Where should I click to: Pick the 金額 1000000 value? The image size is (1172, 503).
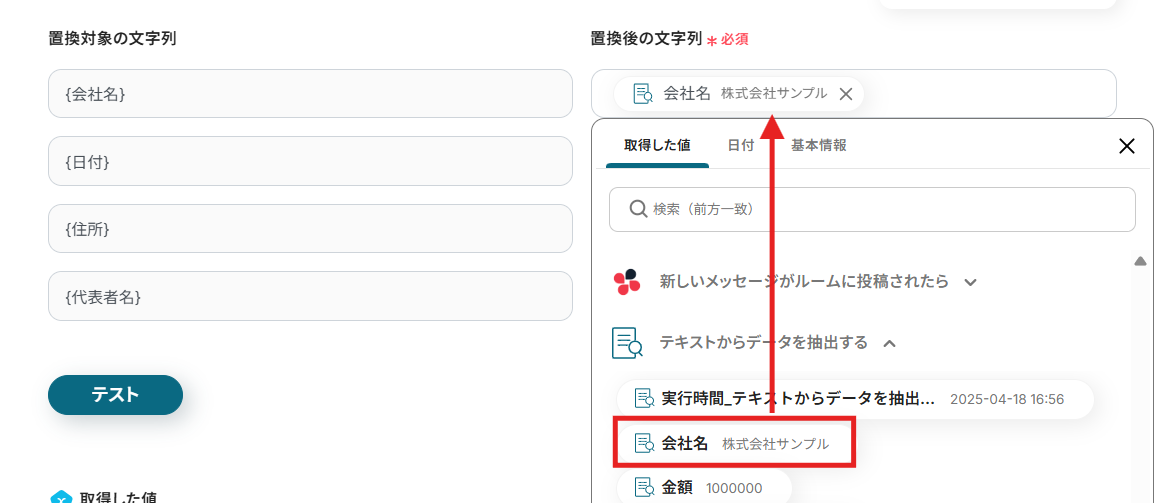coord(712,488)
